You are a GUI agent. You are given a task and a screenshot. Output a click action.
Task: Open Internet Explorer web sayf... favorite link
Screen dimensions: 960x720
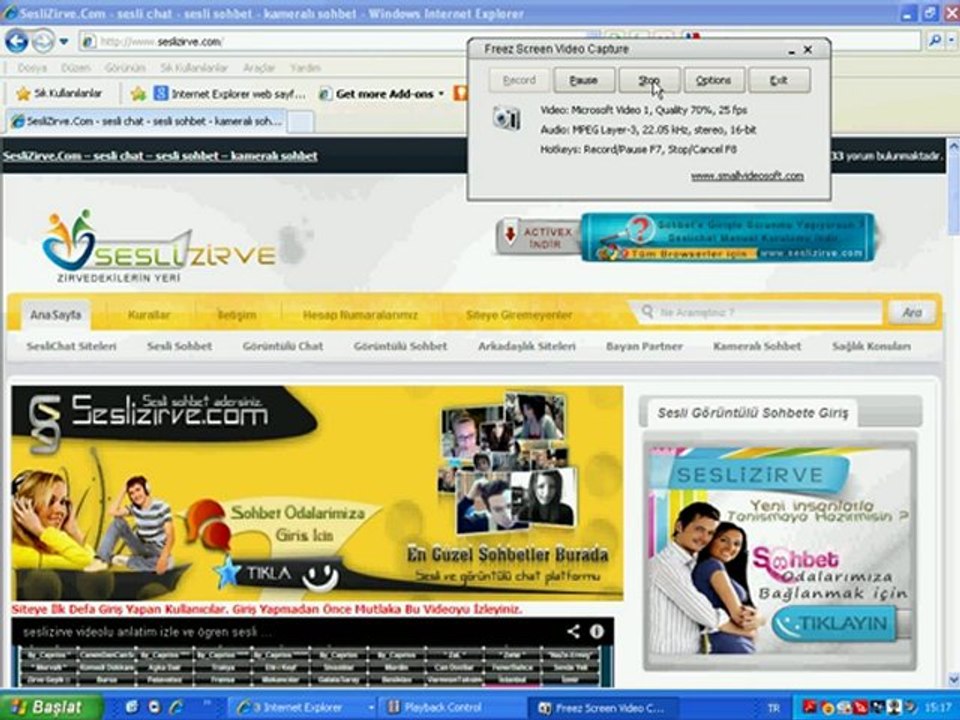pyautogui.click(x=230, y=94)
